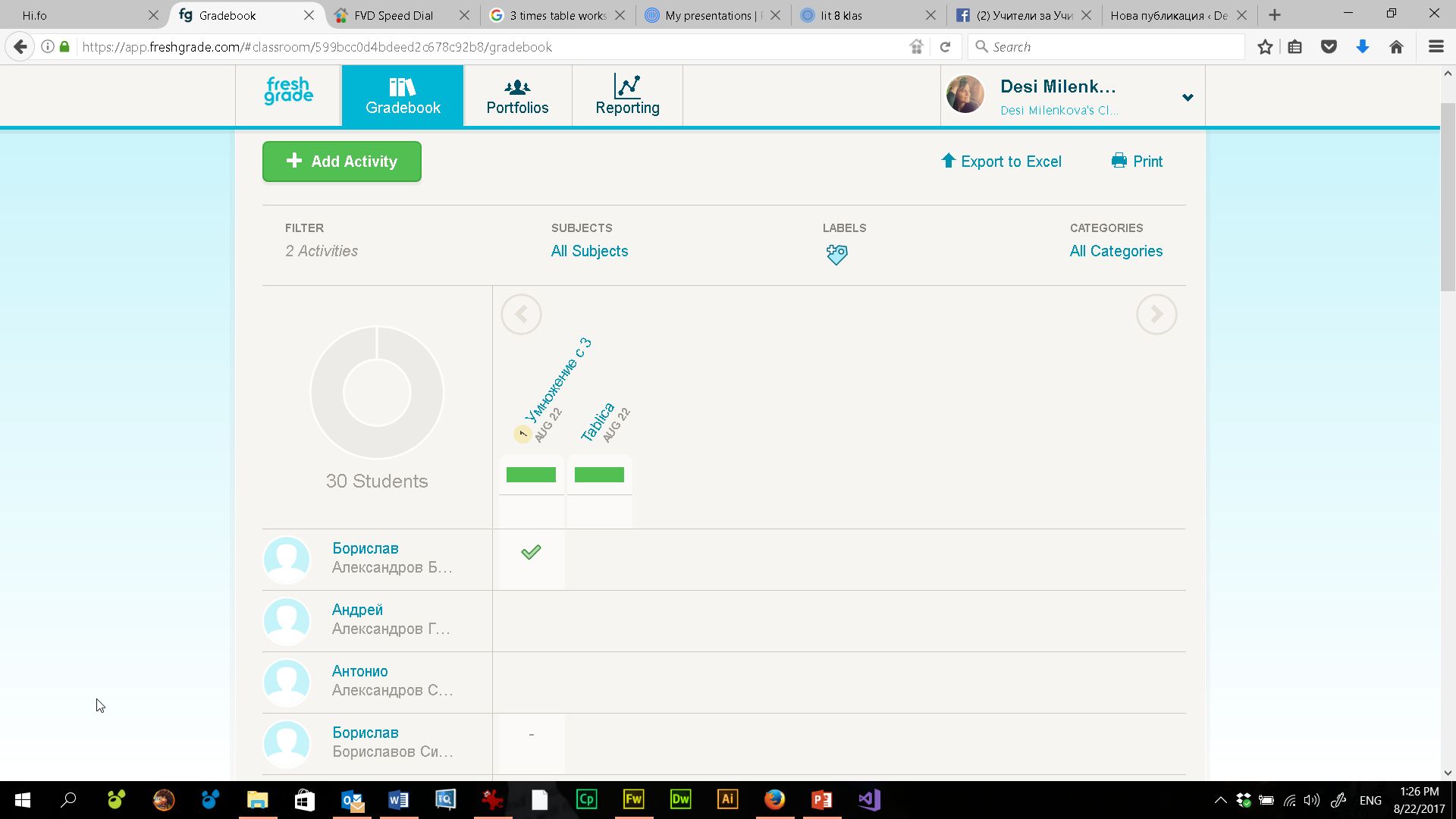Click the Firefox reload page icon
The height and width of the screenshot is (819, 1456).
point(945,47)
